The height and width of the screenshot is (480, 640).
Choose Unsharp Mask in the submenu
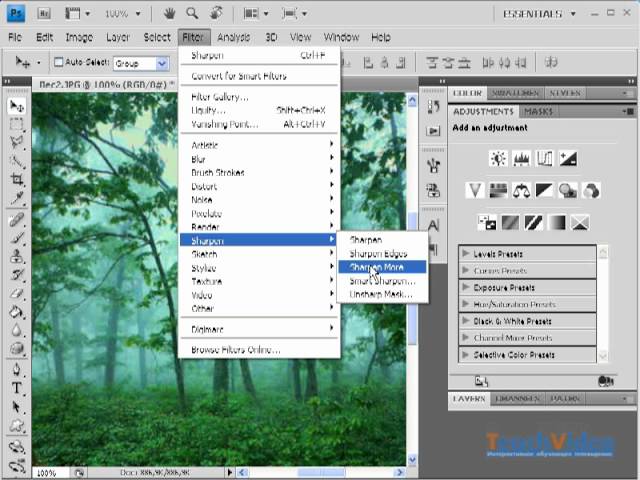382,294
